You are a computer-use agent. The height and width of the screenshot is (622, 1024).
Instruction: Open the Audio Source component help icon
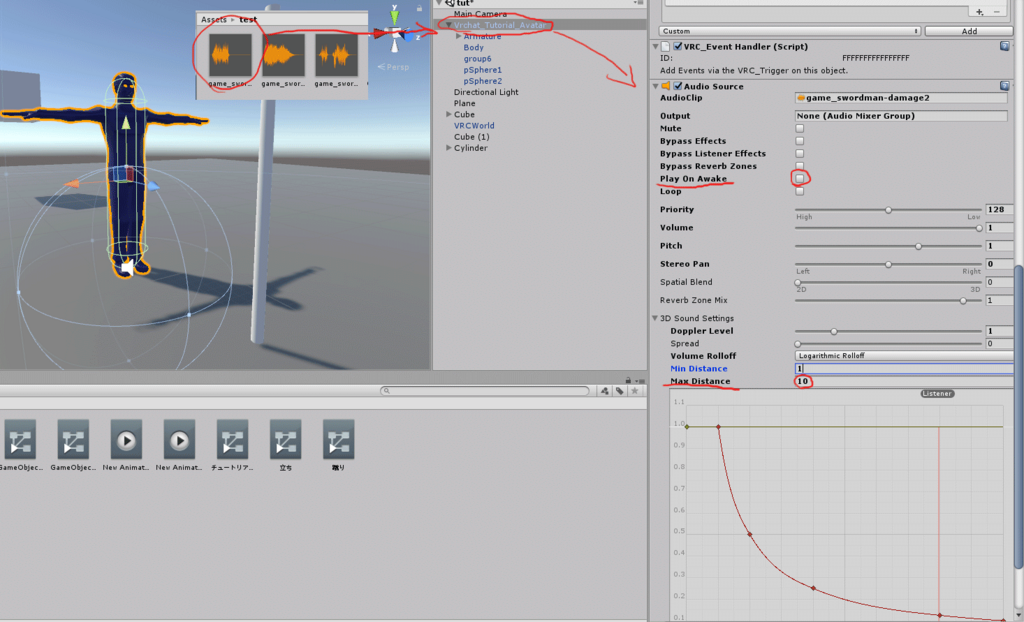point(1004,86)
